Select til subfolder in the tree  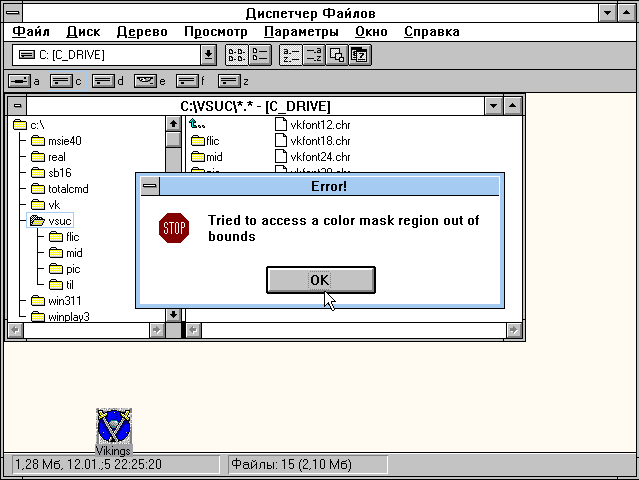coord(61,285)
